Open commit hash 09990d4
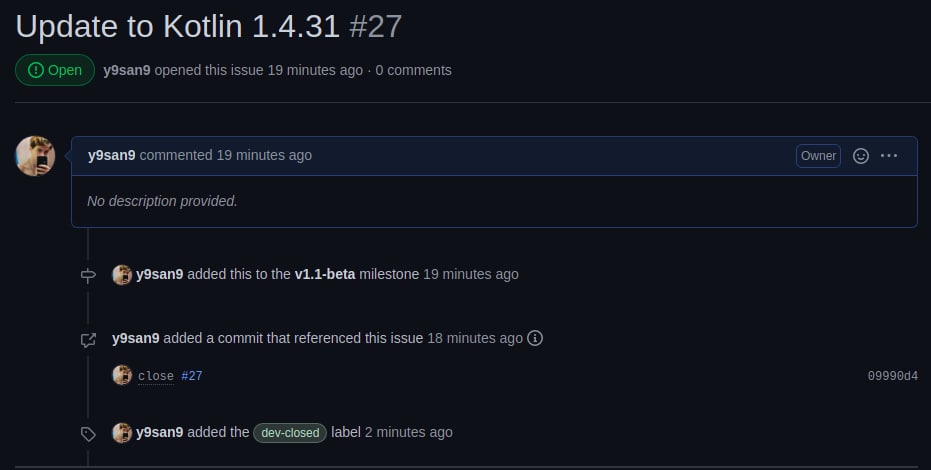Image resolution: width=931 pixels, height=470 pixels. [892, 376]
